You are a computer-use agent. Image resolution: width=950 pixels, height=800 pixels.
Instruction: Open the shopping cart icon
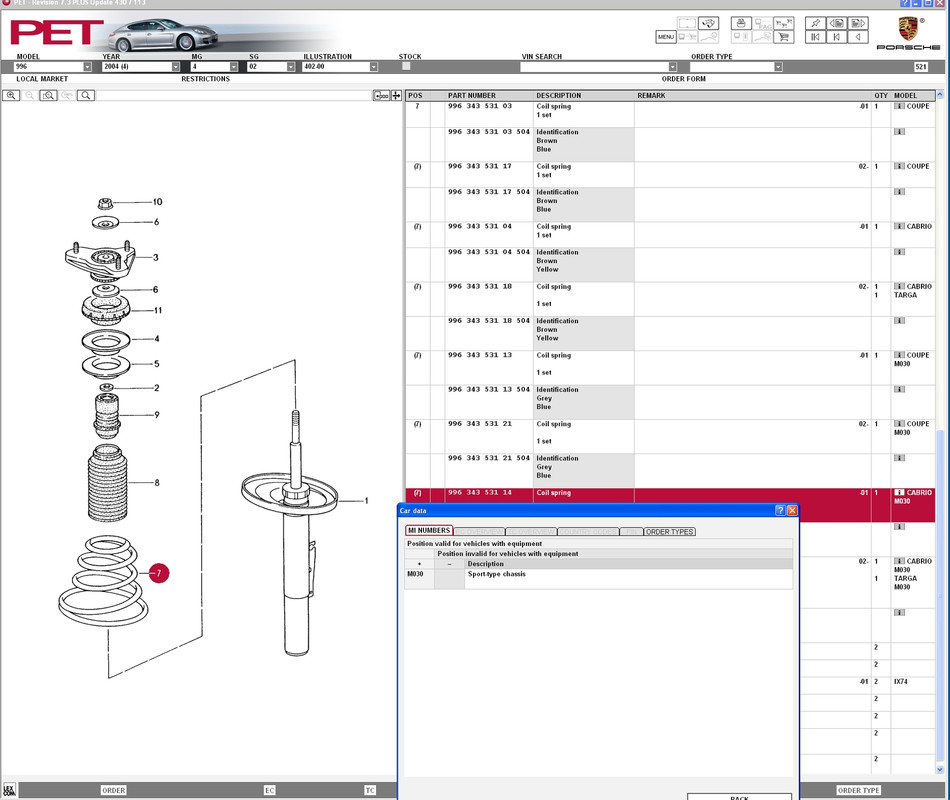[783, 37]
